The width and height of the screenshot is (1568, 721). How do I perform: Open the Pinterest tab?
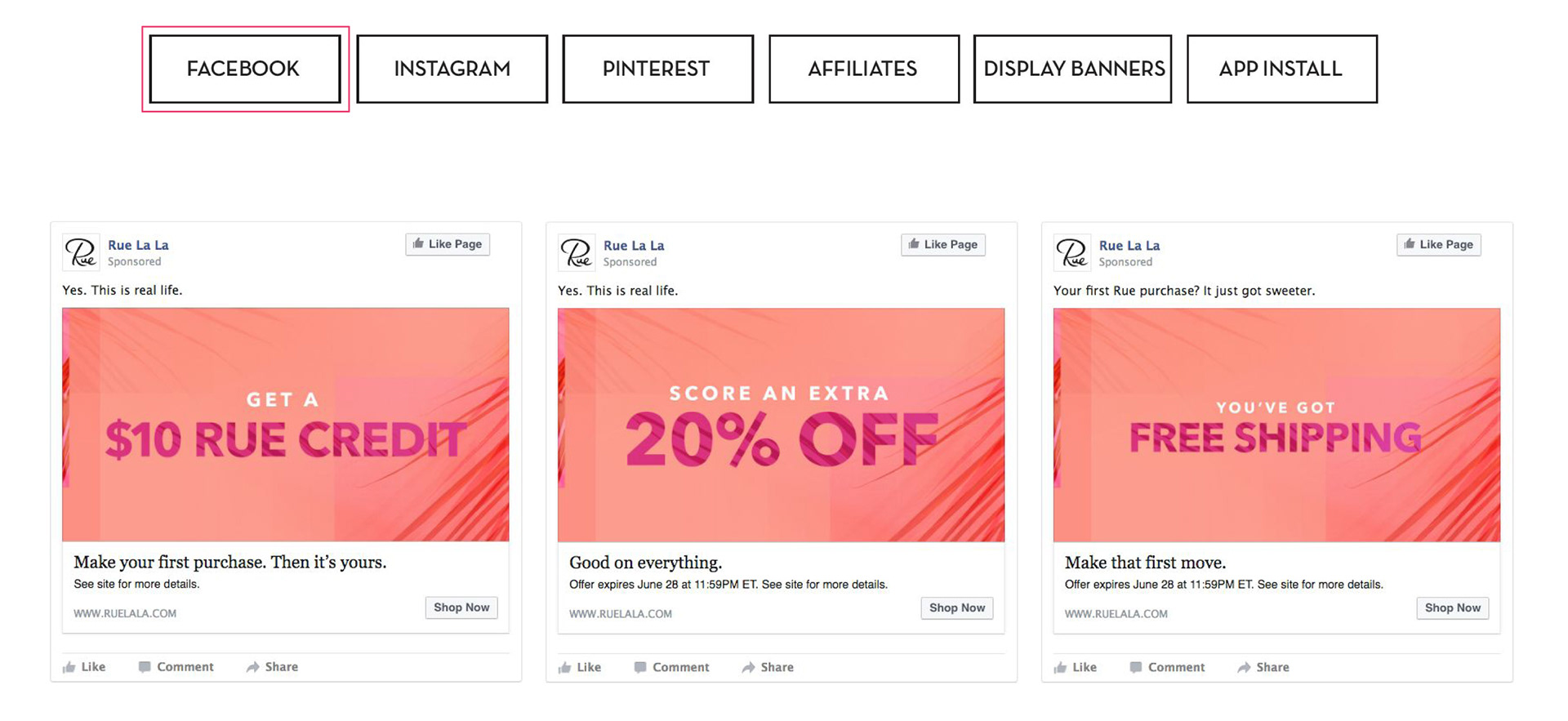coord(657,69)
